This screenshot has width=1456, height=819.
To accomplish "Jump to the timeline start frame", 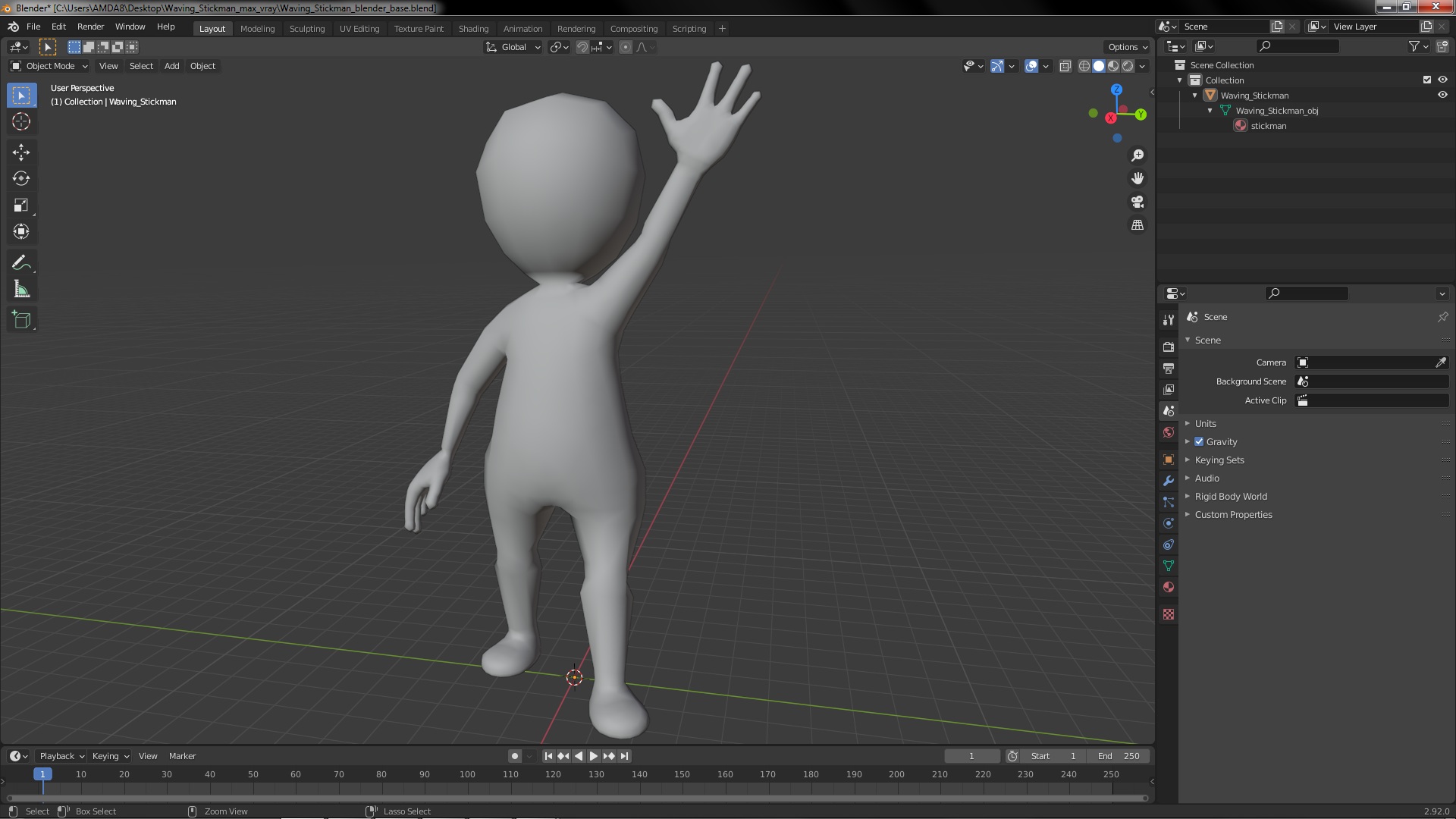I will click(548, 756).
